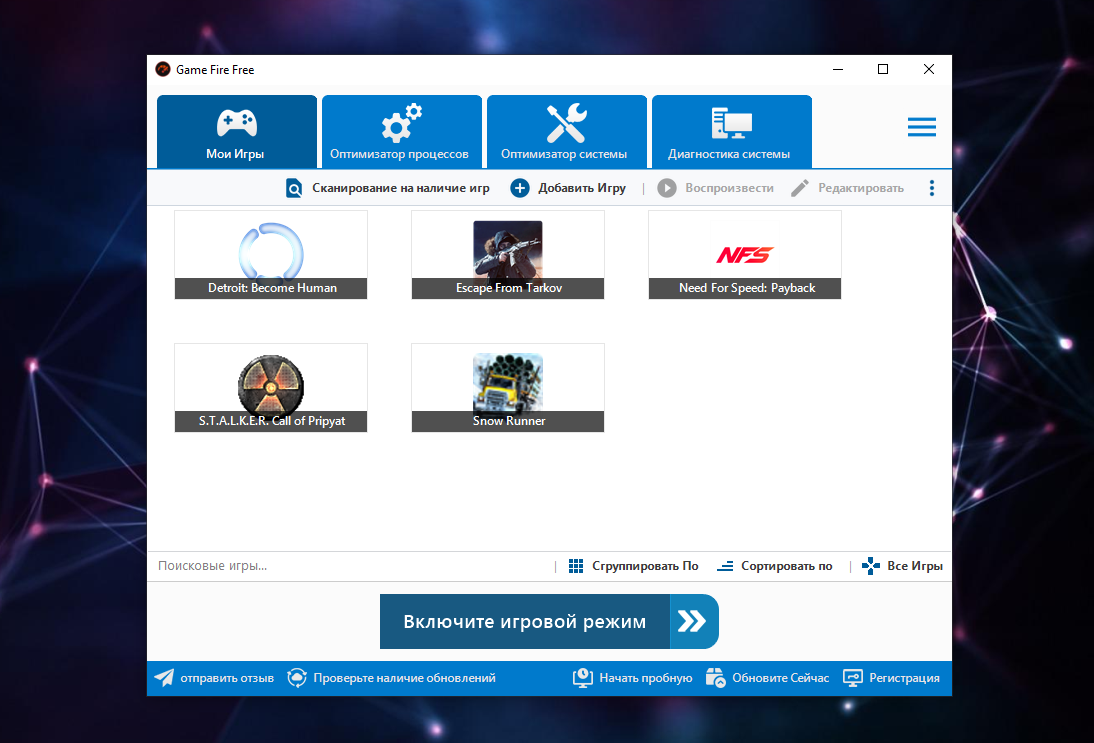Viewport: 1094px width, 743px height.
Task: Switch to Оптимизатор системы tab
Action: (567, 132)
